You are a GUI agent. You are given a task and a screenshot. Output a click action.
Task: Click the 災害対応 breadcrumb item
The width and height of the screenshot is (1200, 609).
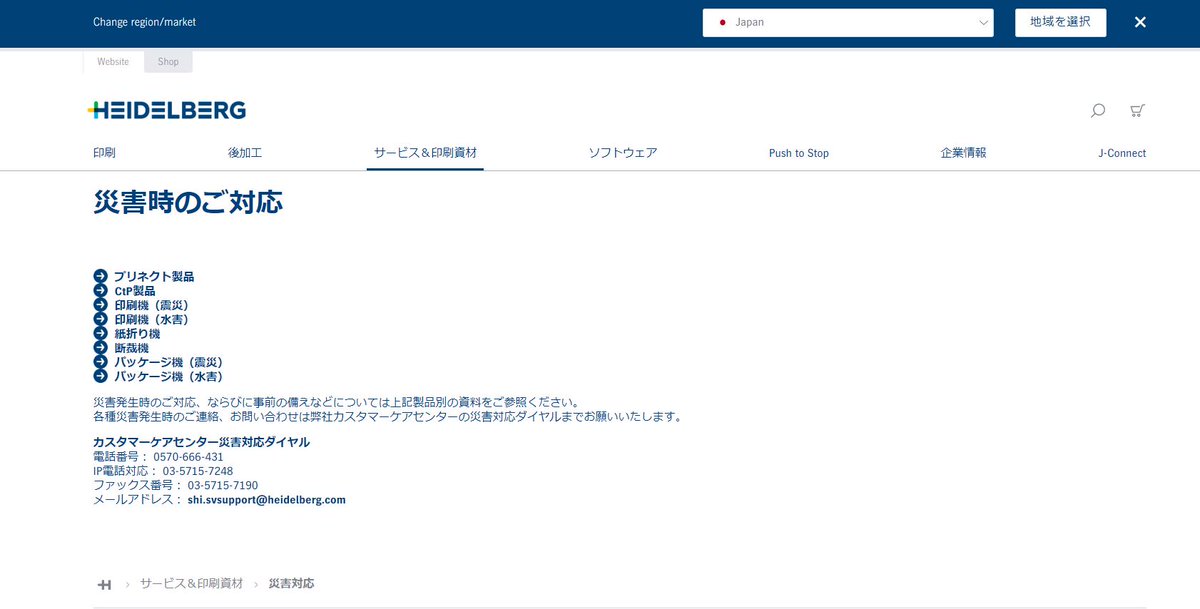pos(291,583)
